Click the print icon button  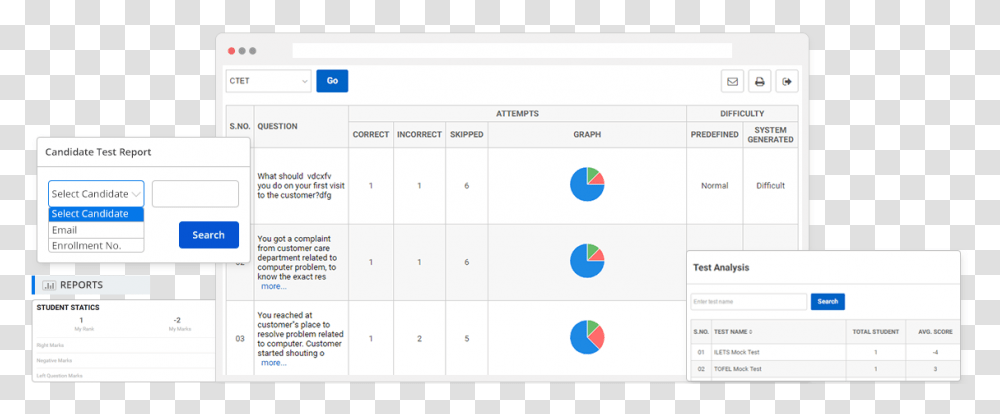(x=760, y=81)
